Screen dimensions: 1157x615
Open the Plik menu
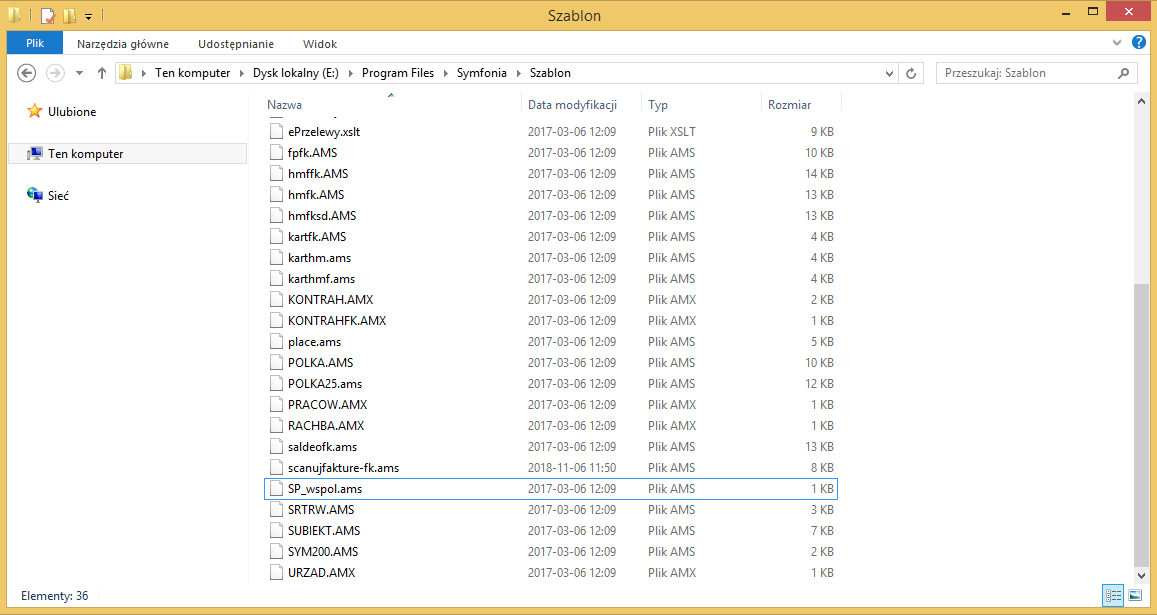pyautogui.click(x=35, y=44)
